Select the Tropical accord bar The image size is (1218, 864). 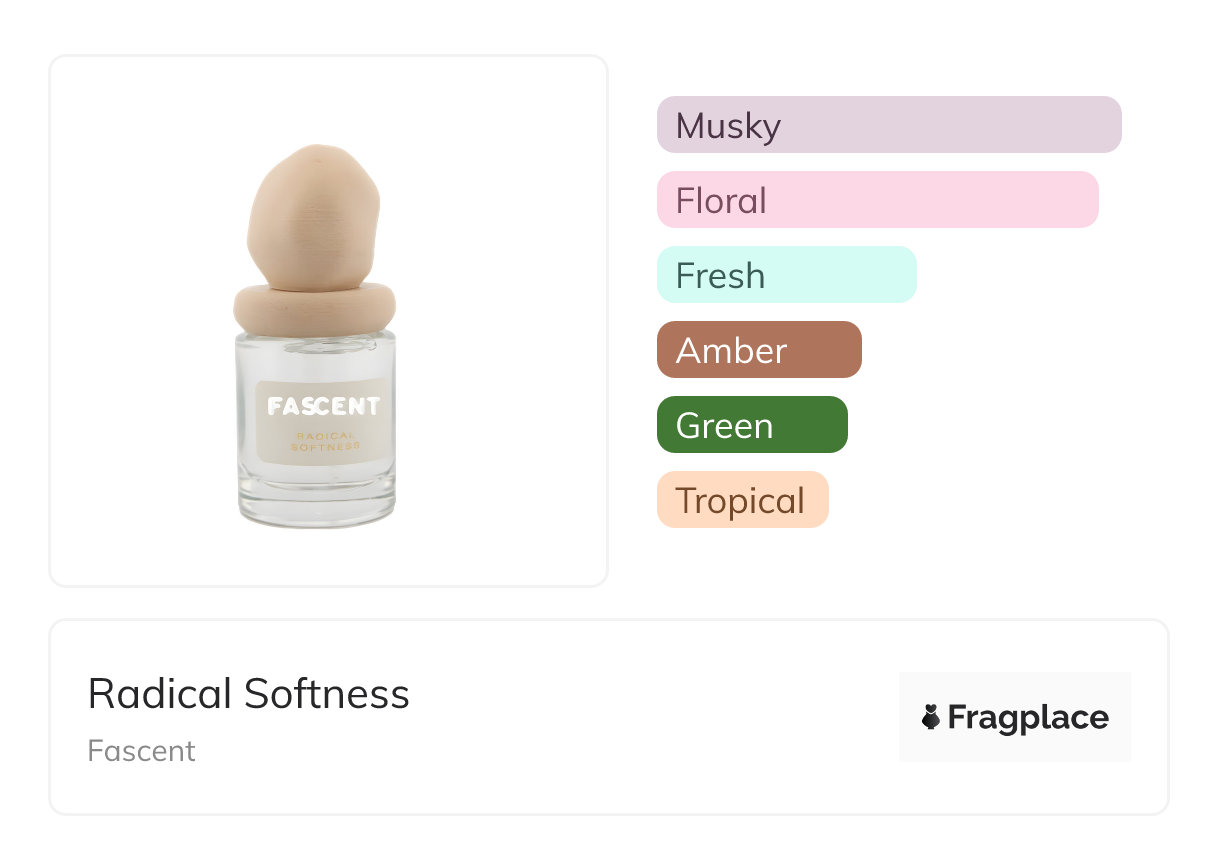742,500
